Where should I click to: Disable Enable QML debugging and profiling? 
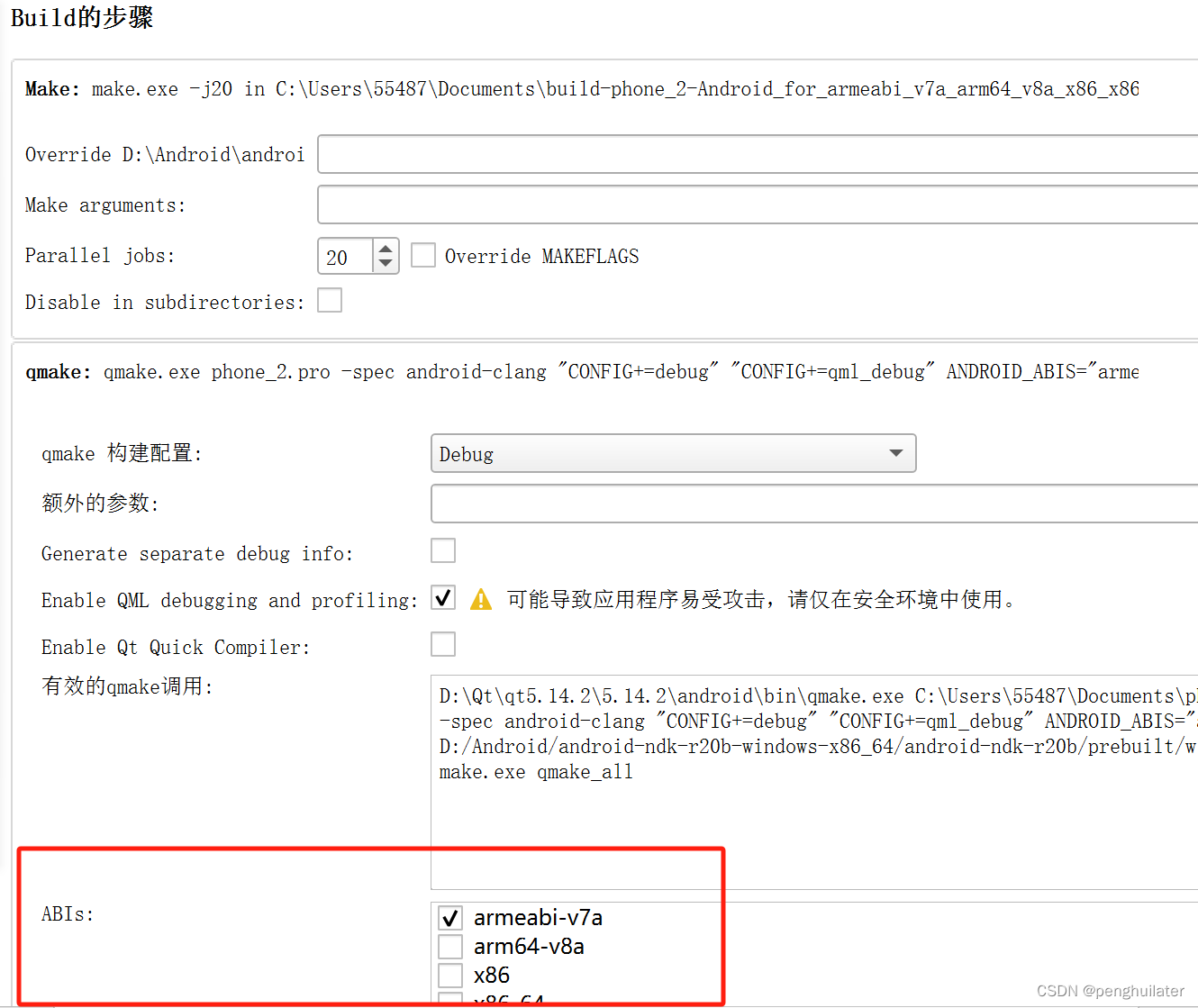(443, 597)
